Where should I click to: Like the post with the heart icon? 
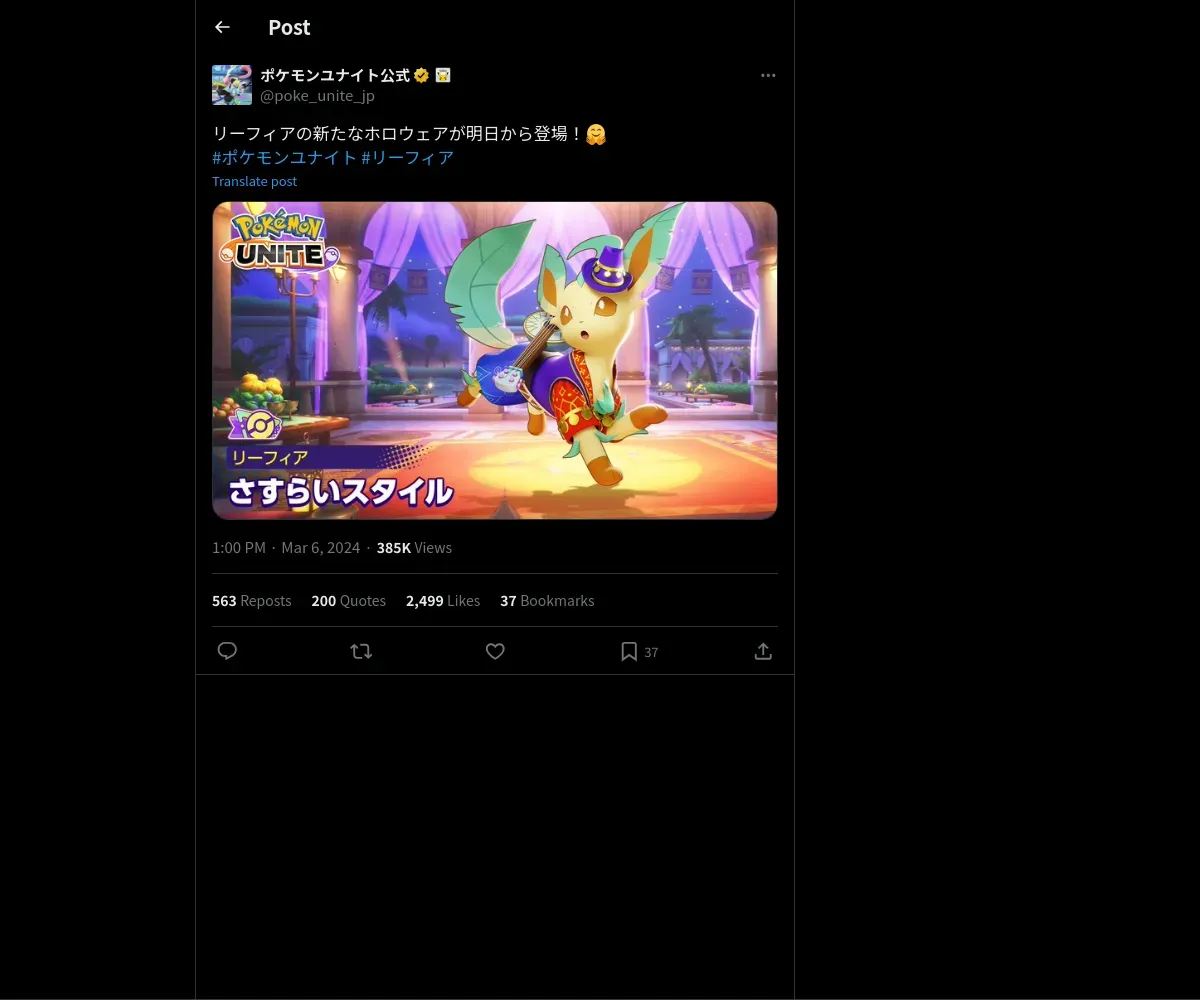[x=495, y=651]
